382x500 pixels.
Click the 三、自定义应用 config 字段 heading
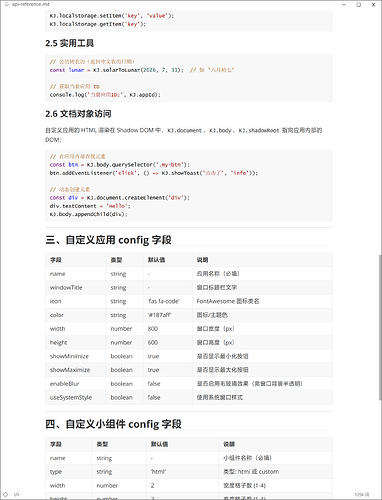[108, 240]
